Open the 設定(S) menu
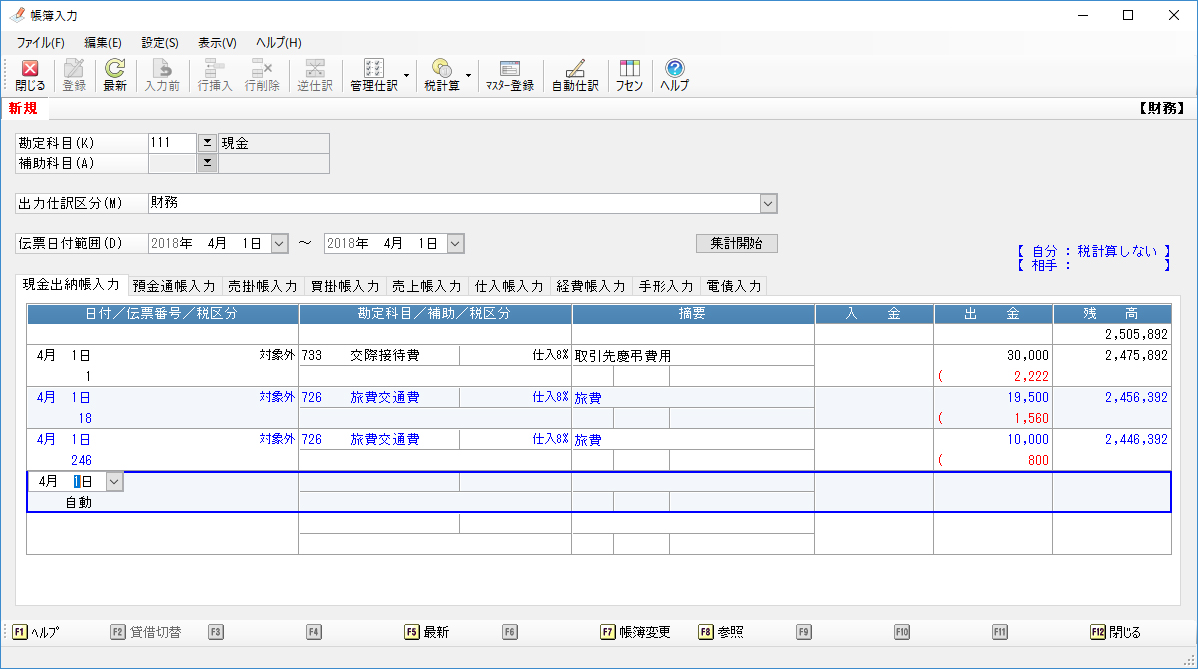The width and height of the screenshot is (1198, 669). 160,43
